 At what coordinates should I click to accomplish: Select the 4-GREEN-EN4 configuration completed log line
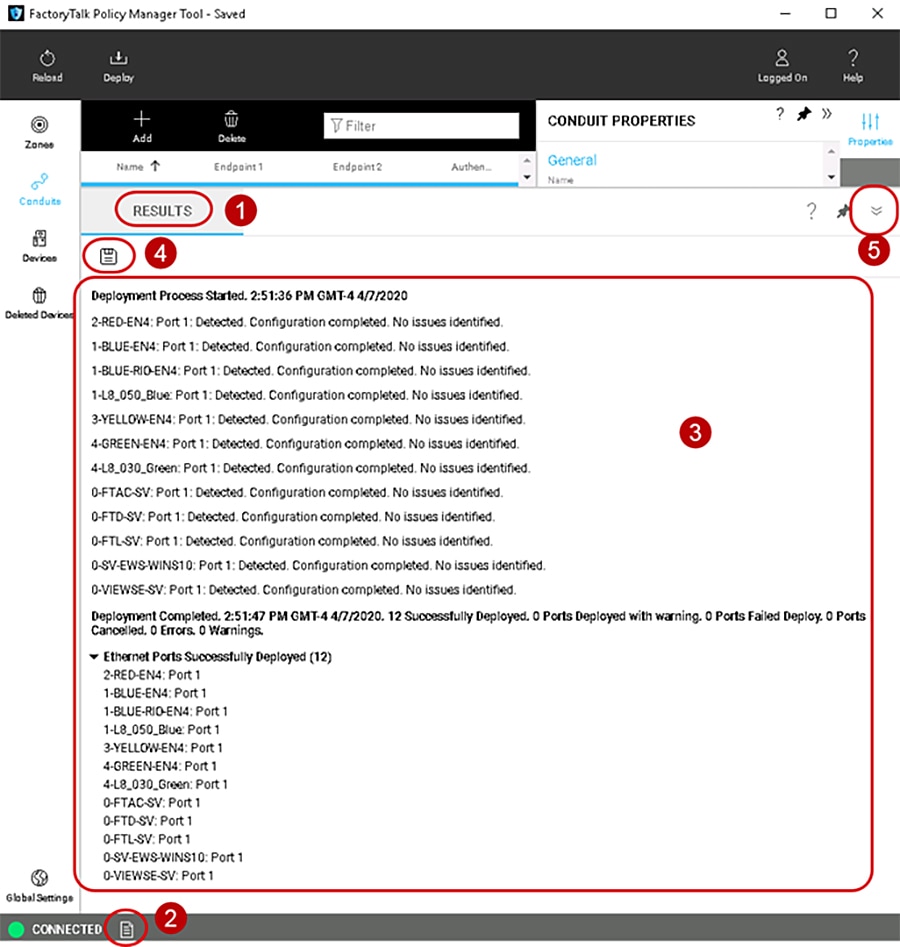coord(305,443)
